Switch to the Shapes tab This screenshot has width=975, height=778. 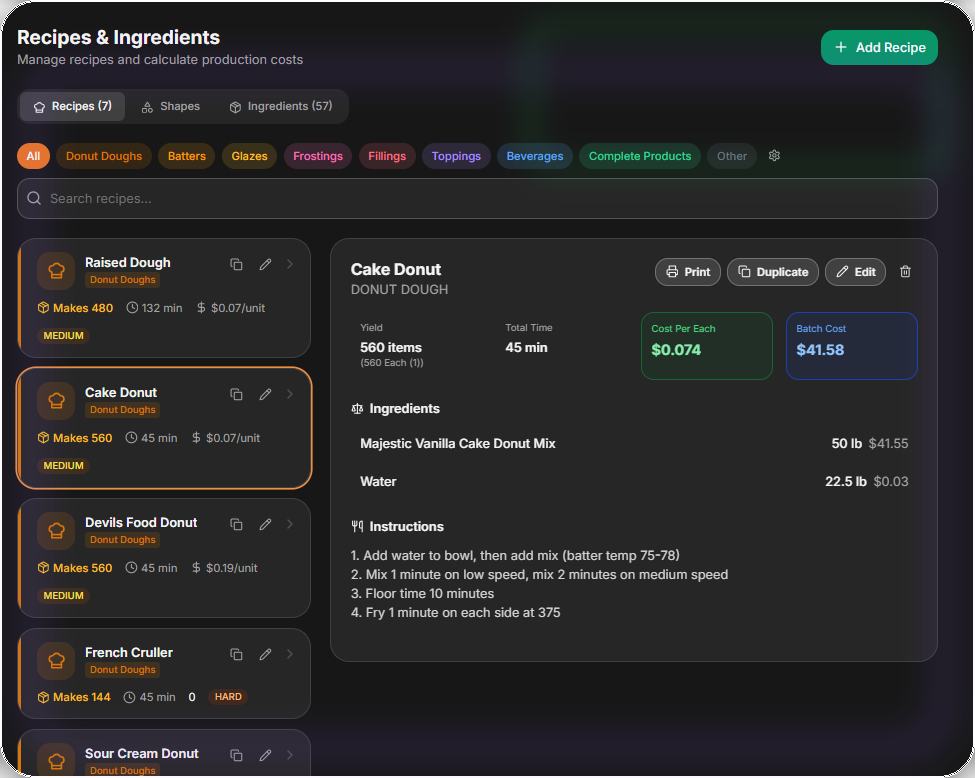171,105
